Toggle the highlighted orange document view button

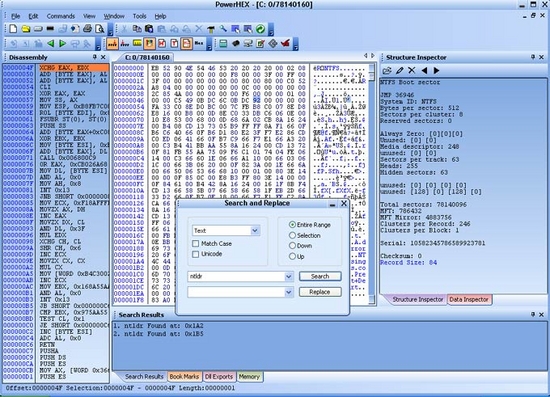tap(186, 43)
